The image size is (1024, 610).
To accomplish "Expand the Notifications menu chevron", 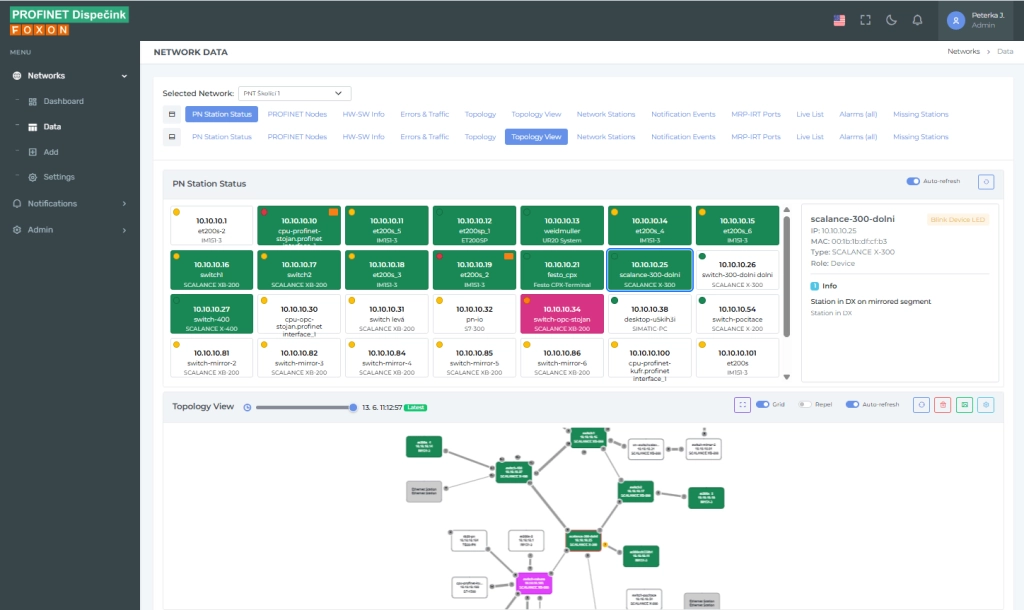I will tap(124, 204).
